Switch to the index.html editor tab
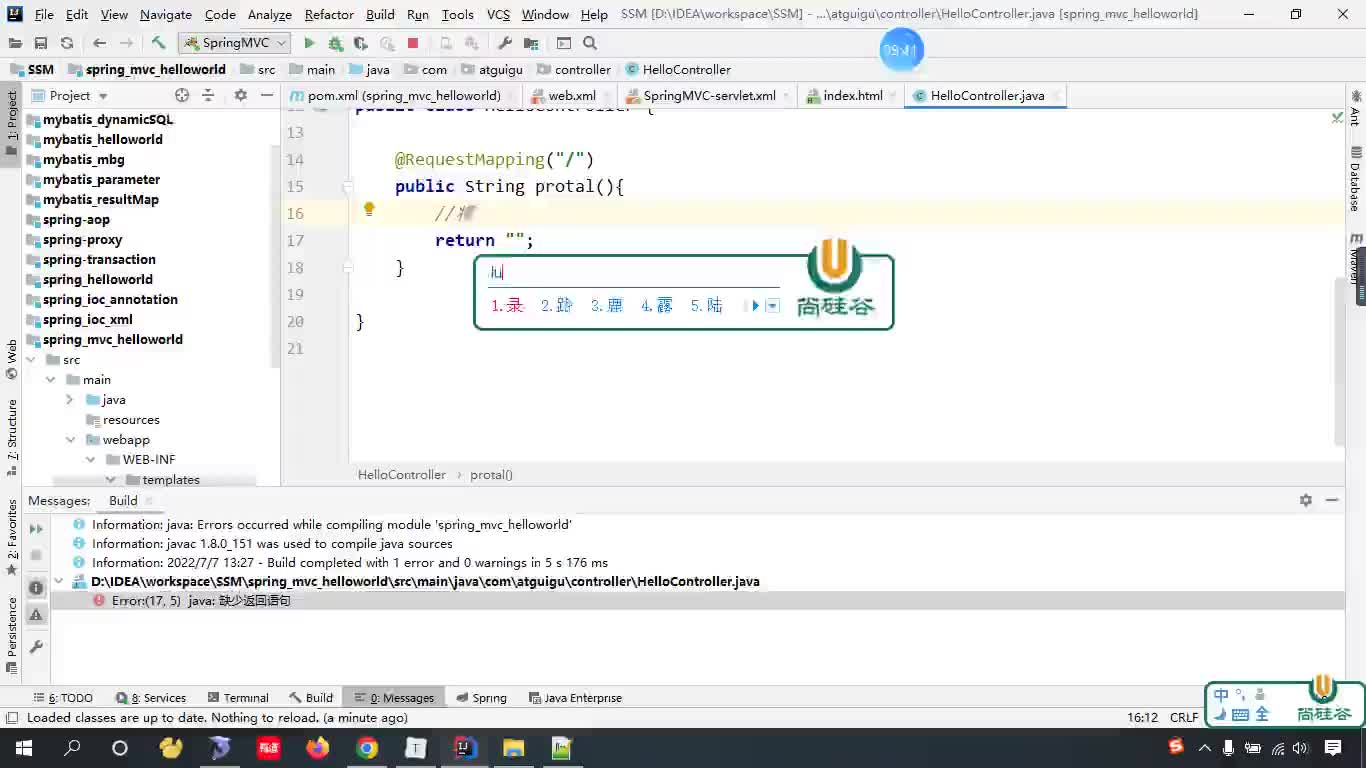1366x768 pixels. pyautogui.click(x=852, y=96)
